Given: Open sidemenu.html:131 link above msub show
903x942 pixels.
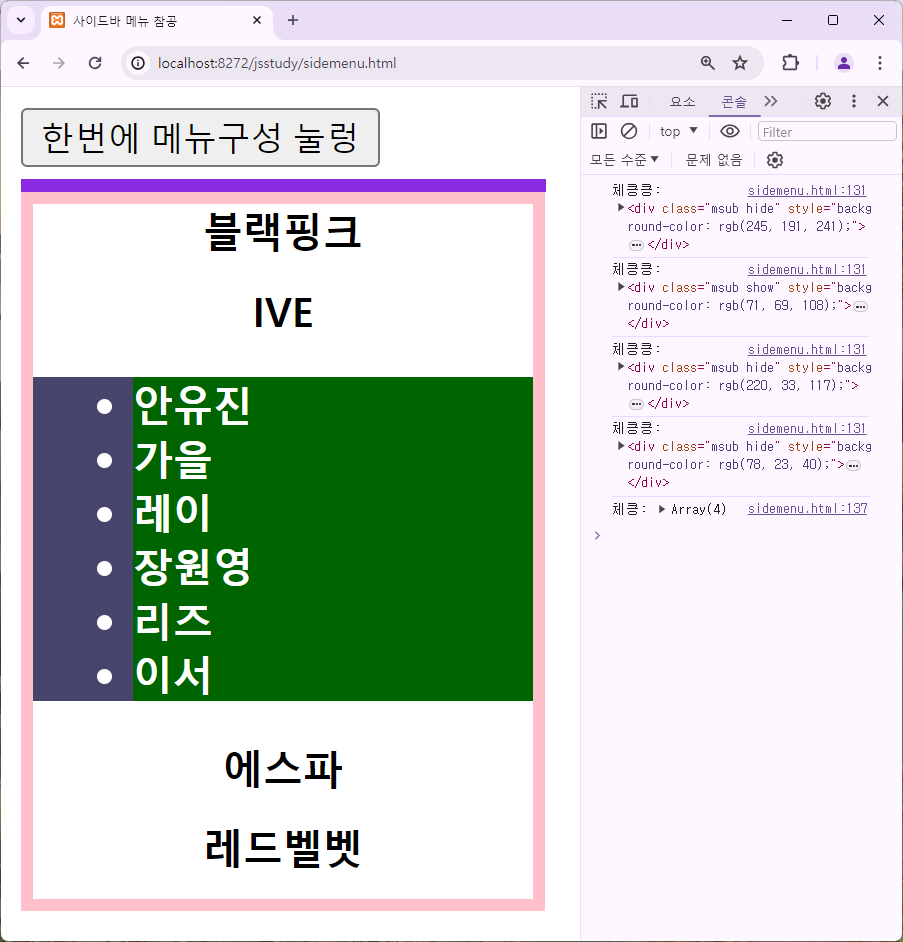Looking at the screenshot, I should (806, 270).
